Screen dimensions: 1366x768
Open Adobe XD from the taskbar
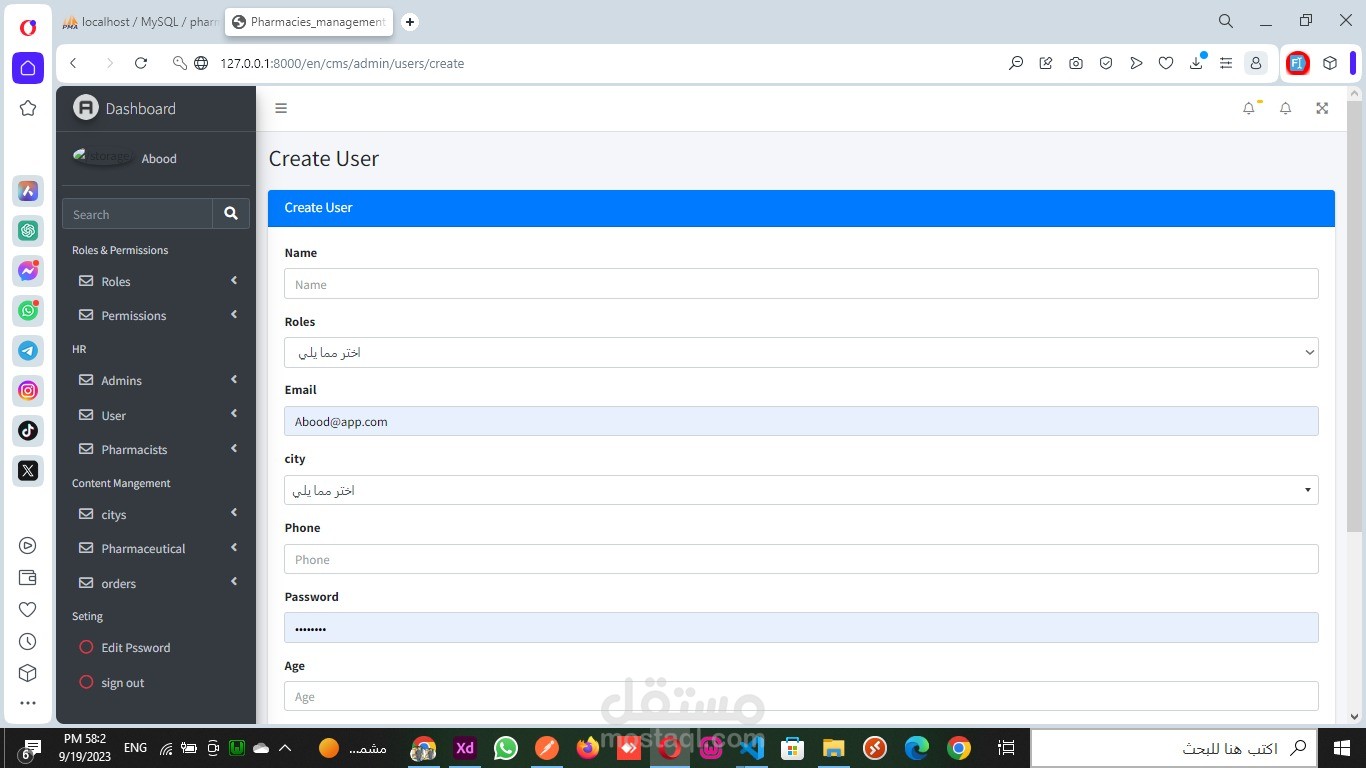pyautogui.click(x=465, y=747)
